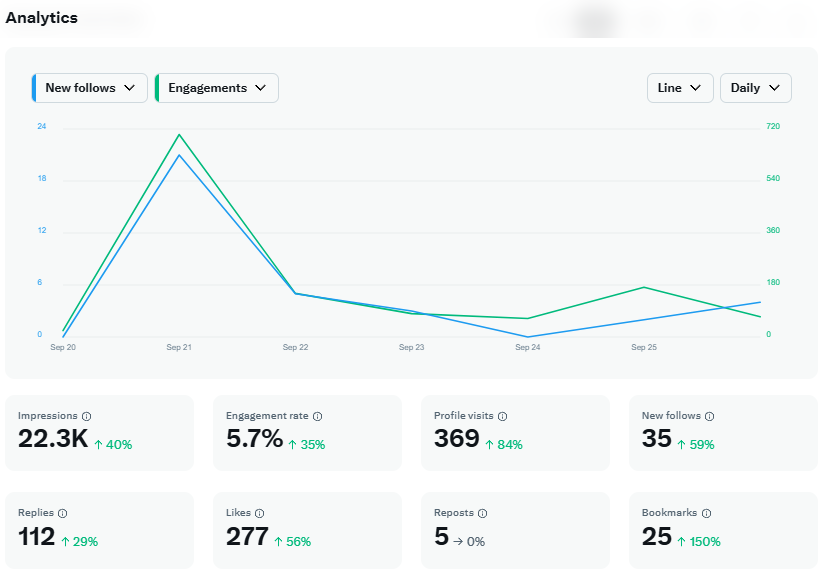The width and height of the screenshot is (830, 578).
Task: Click the Engagement rate card label
Action: pos(267,416)
